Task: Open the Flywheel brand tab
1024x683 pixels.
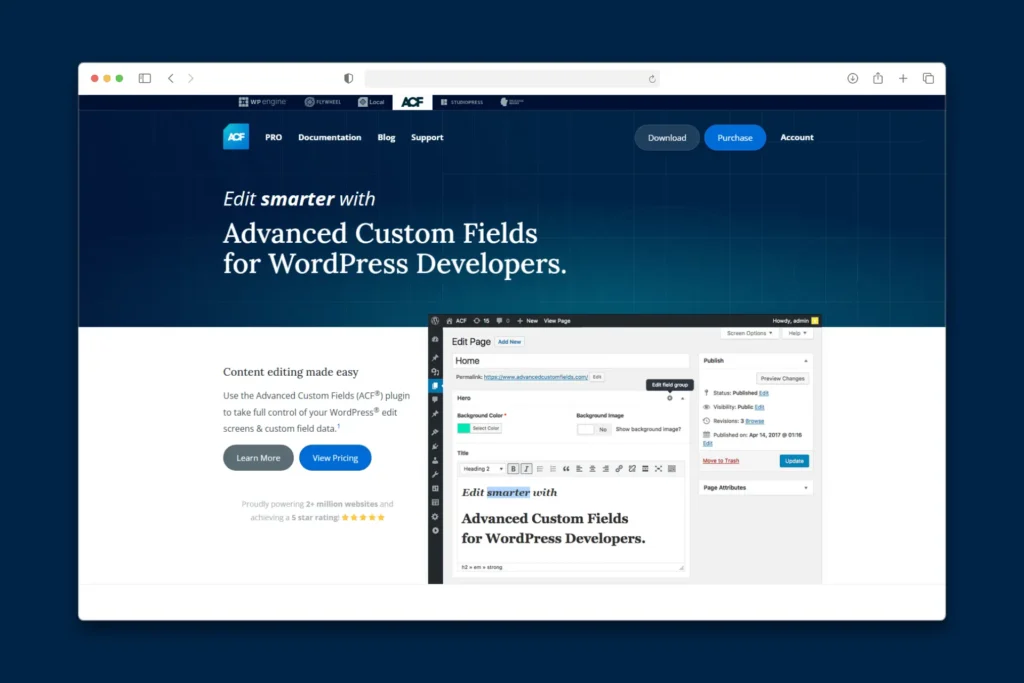Action: (323, 102)
